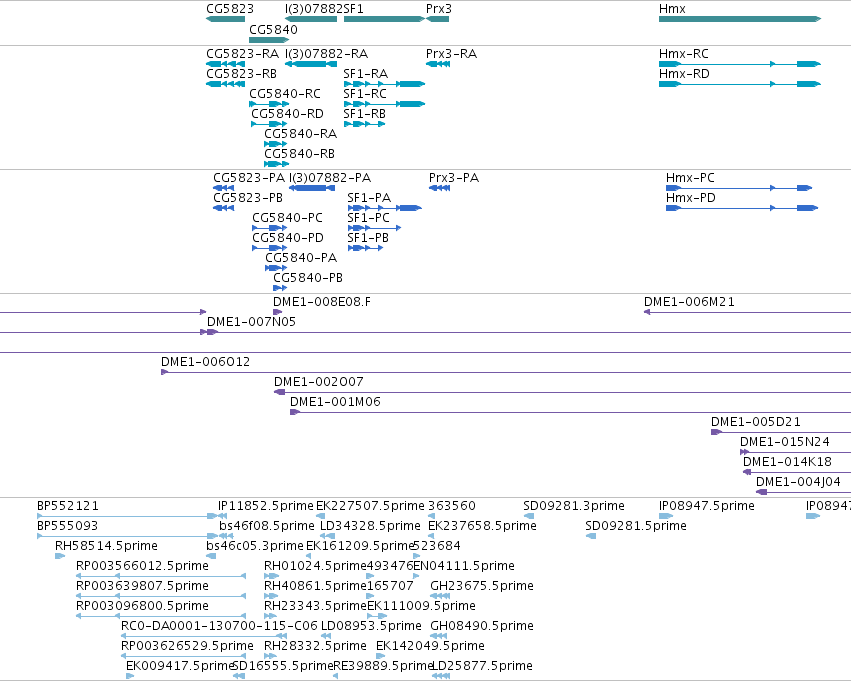Select EST RH58514.5prime
The image size is (851, 681).
[x=60, y=556]
